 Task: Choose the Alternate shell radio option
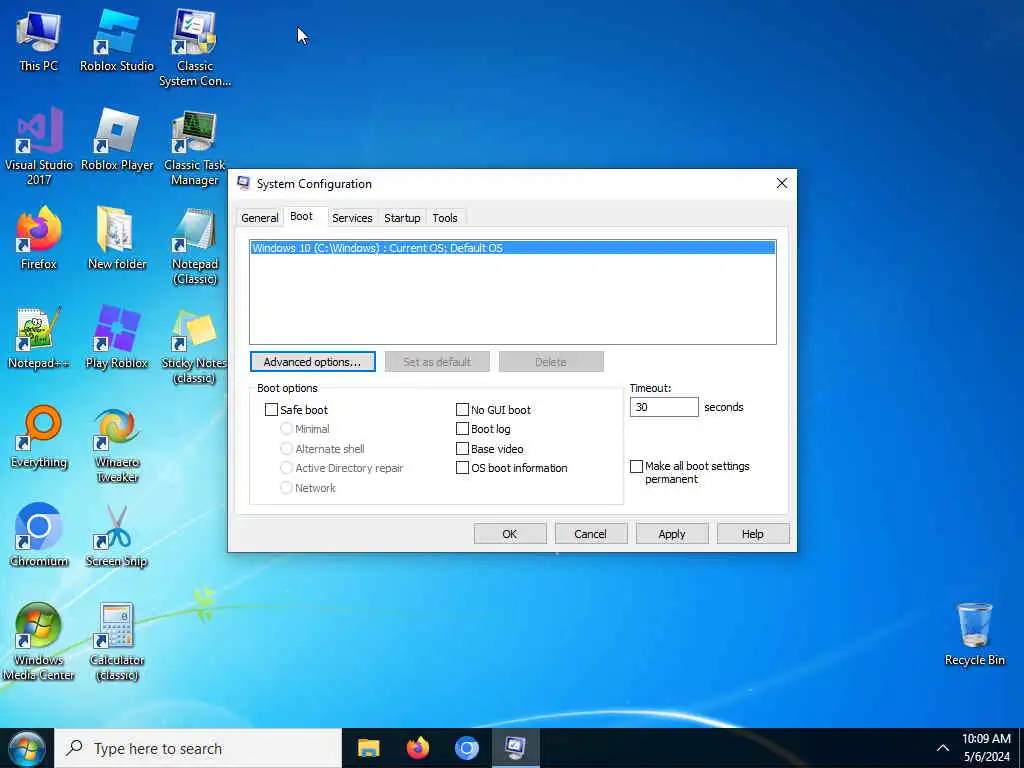286,449
